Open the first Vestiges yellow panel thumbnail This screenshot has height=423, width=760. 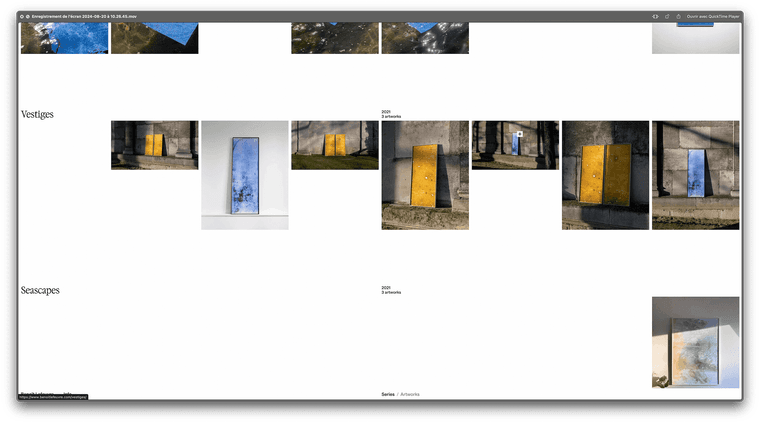[x=154, y=145]
